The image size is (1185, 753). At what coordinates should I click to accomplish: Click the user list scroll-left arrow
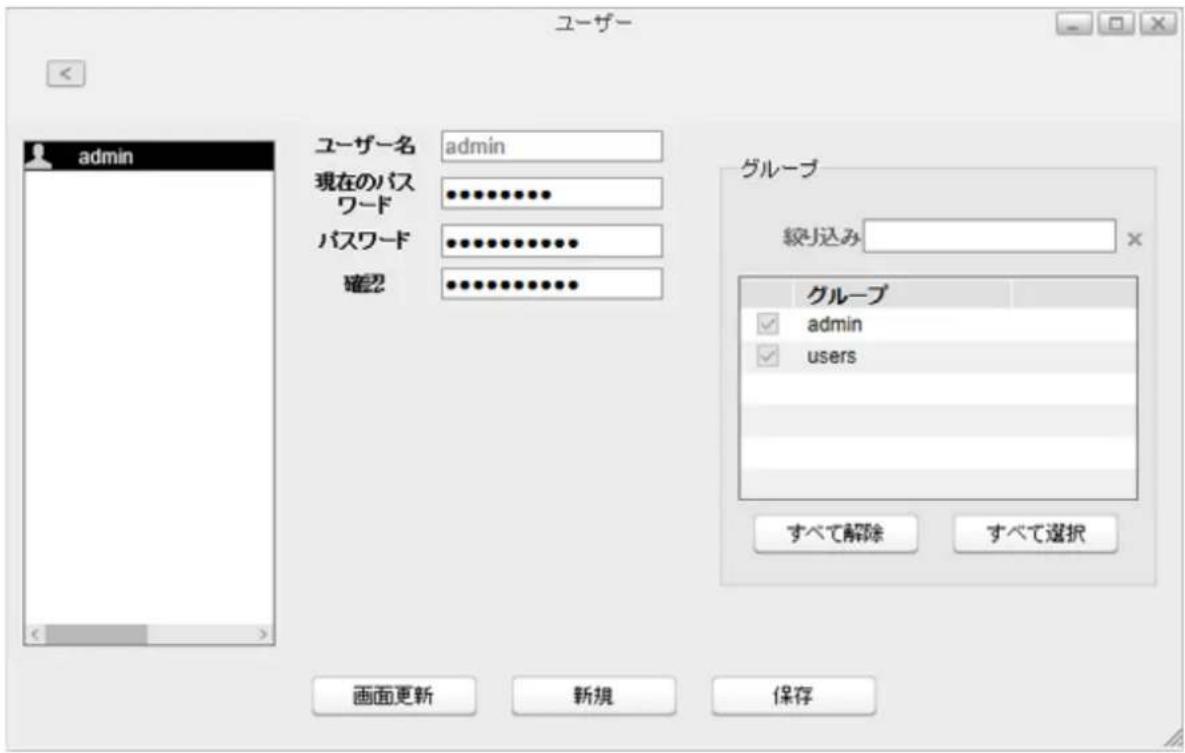coord(35,634)
